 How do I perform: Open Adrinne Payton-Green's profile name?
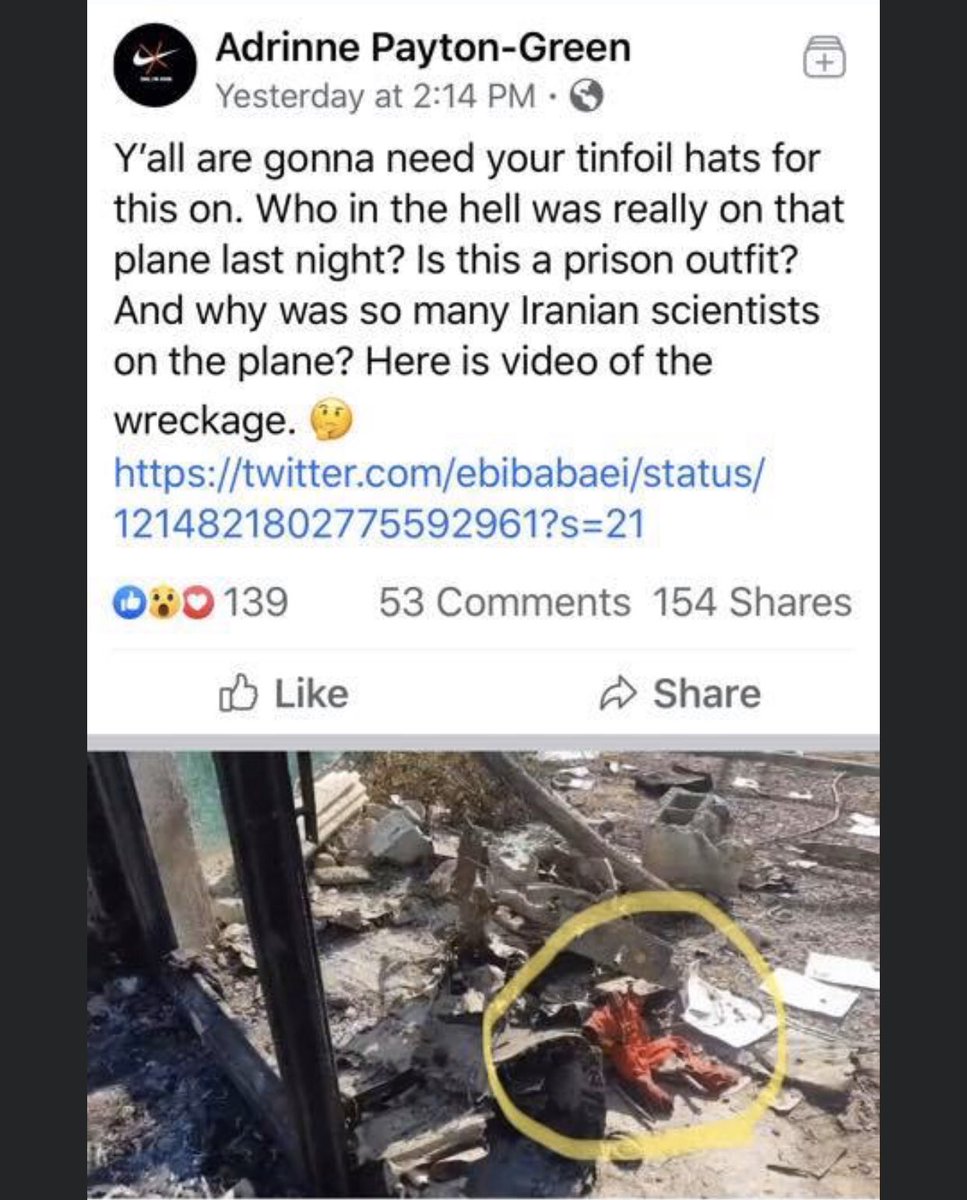(423, 47)
